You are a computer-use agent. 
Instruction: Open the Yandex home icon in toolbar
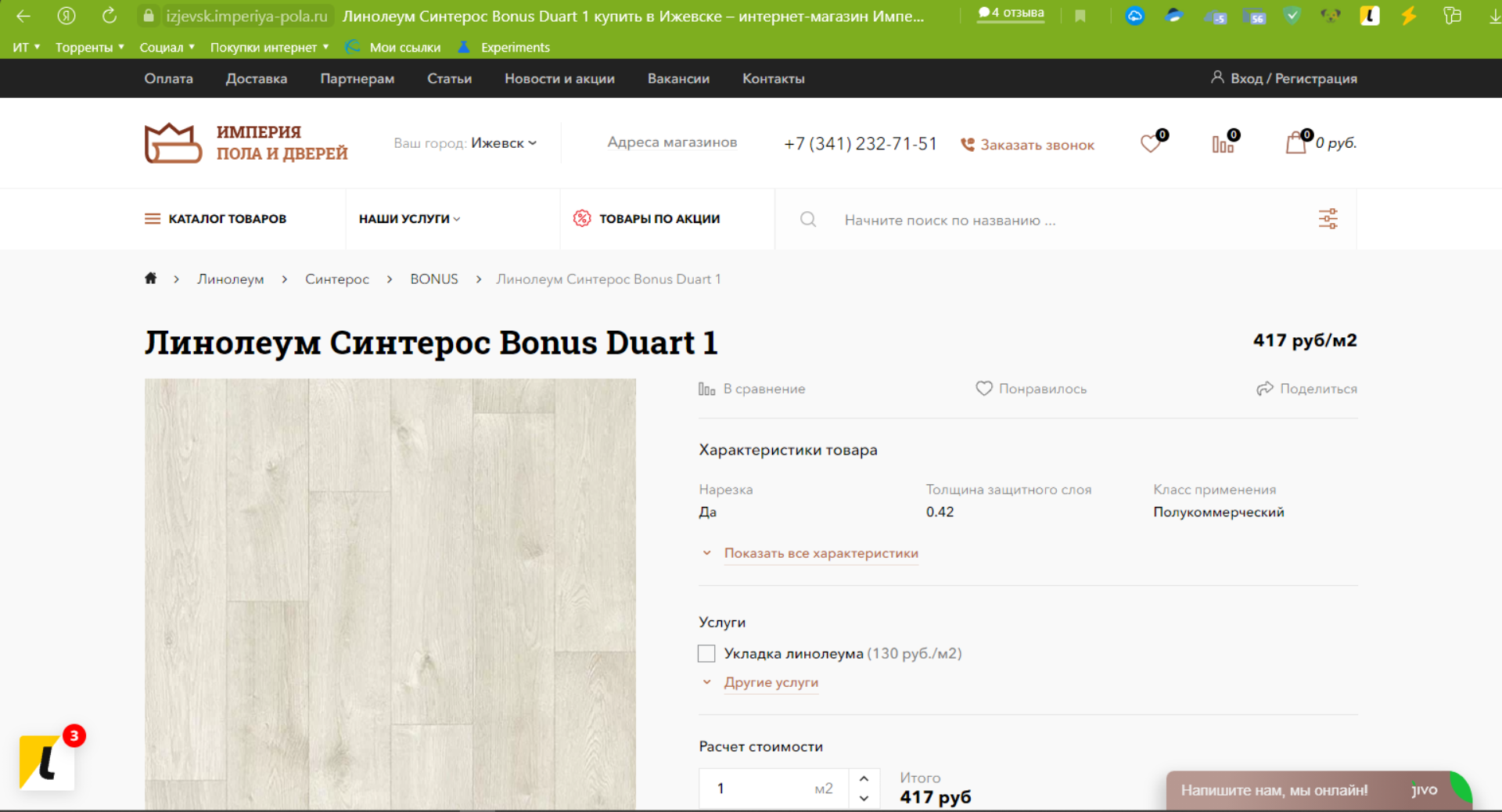(66, 16)
